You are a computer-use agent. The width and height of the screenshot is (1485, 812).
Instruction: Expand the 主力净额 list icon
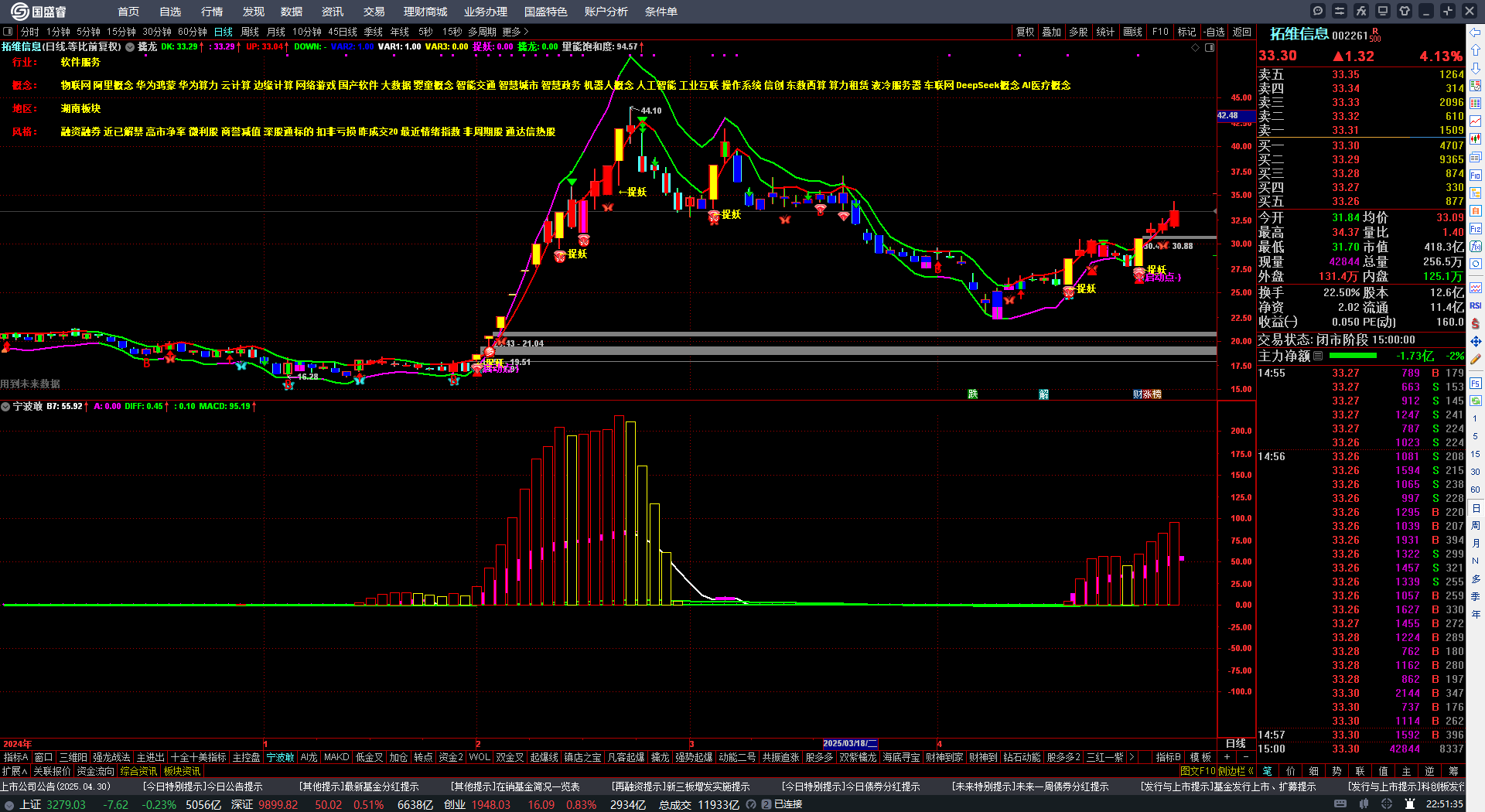coord(1318,356)
